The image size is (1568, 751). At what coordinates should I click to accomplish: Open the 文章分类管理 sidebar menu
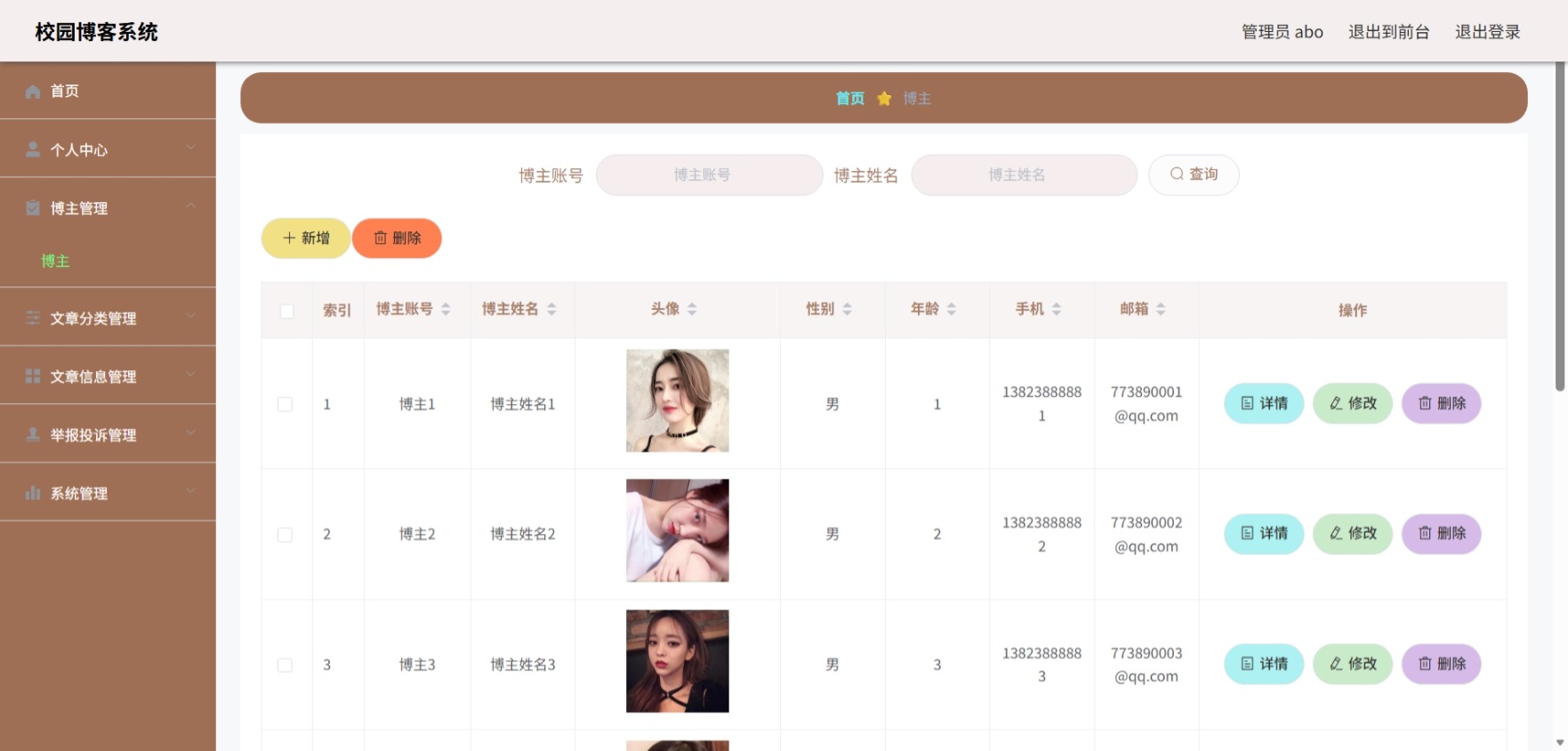pos(108,317)
